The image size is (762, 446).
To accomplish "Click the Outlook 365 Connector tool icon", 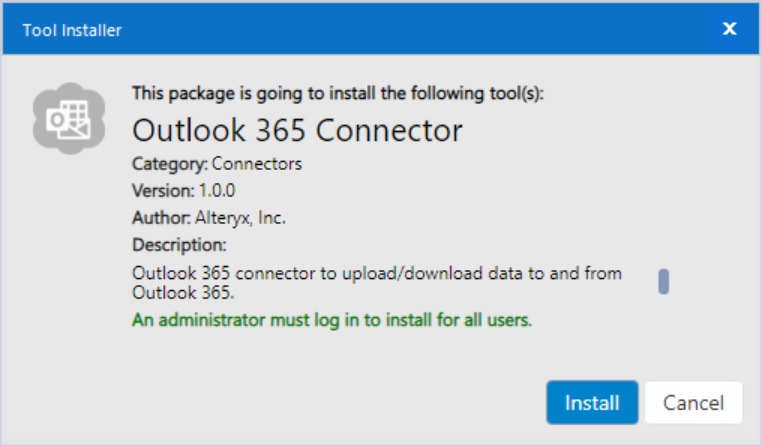I will point(69,118).
